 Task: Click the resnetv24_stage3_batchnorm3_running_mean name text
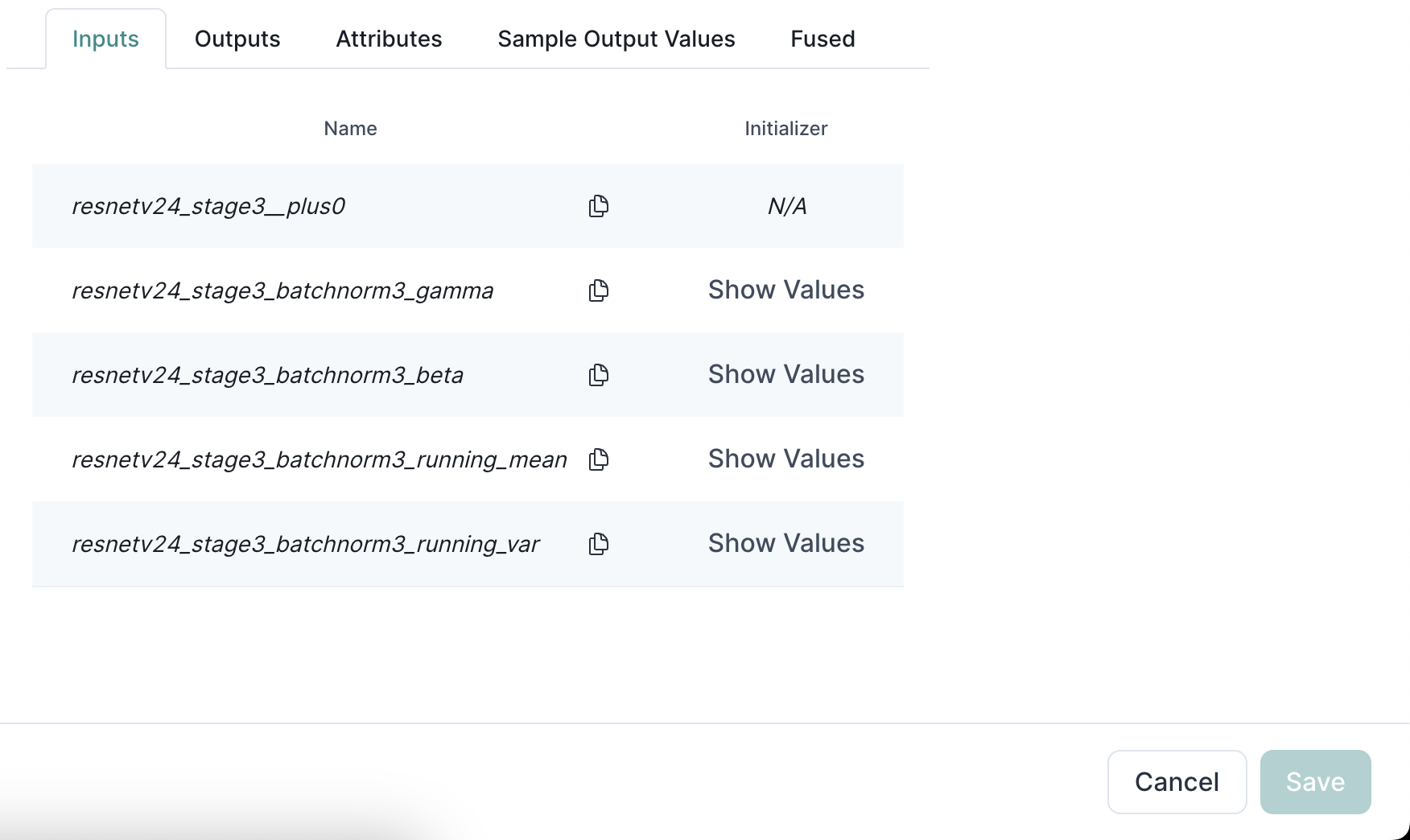point(320,460)
